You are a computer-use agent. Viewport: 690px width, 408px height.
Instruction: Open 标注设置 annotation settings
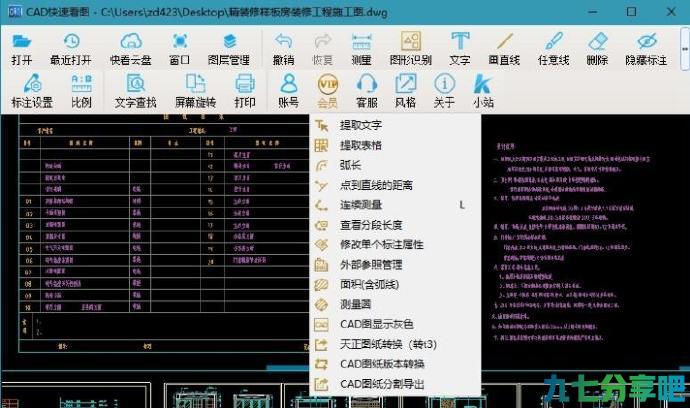pyautogui.click(x=32, y=91)
